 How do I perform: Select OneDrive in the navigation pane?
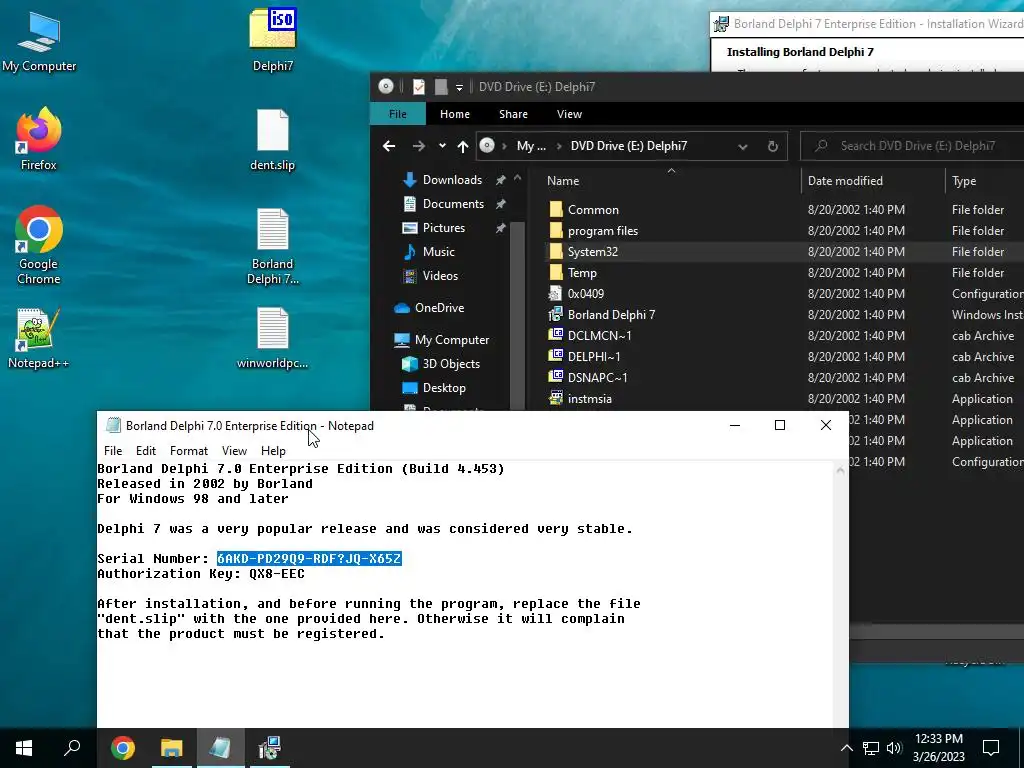[x=439, y=308]
